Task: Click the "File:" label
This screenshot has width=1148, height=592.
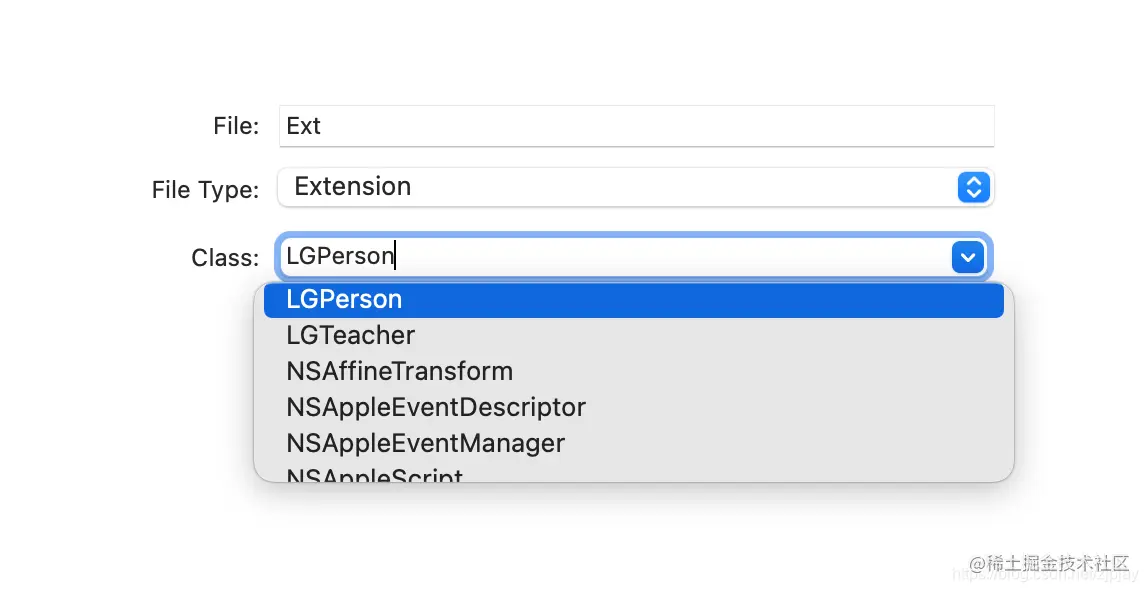Action: (x=236, y=126)
